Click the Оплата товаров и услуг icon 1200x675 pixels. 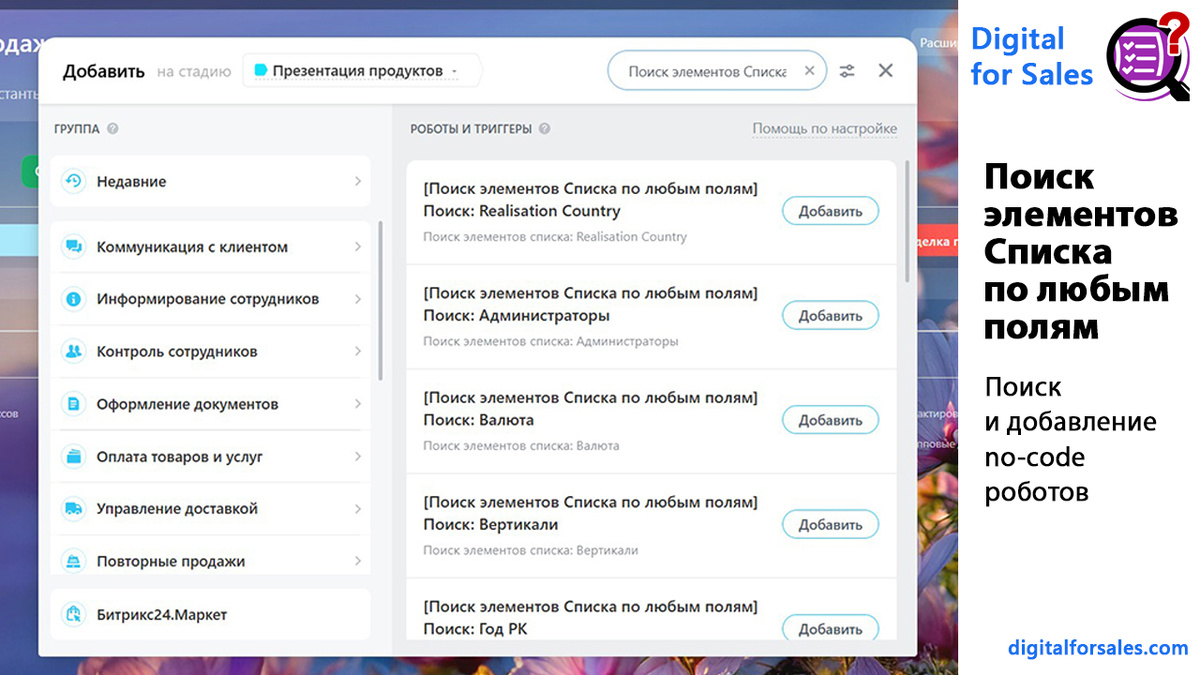73,456
